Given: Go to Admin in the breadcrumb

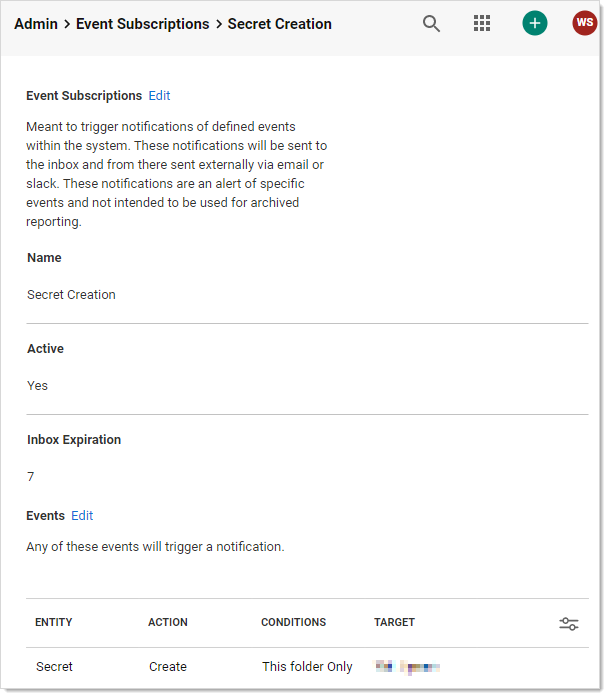Looking at the screenshot, I should pos(36,24).
